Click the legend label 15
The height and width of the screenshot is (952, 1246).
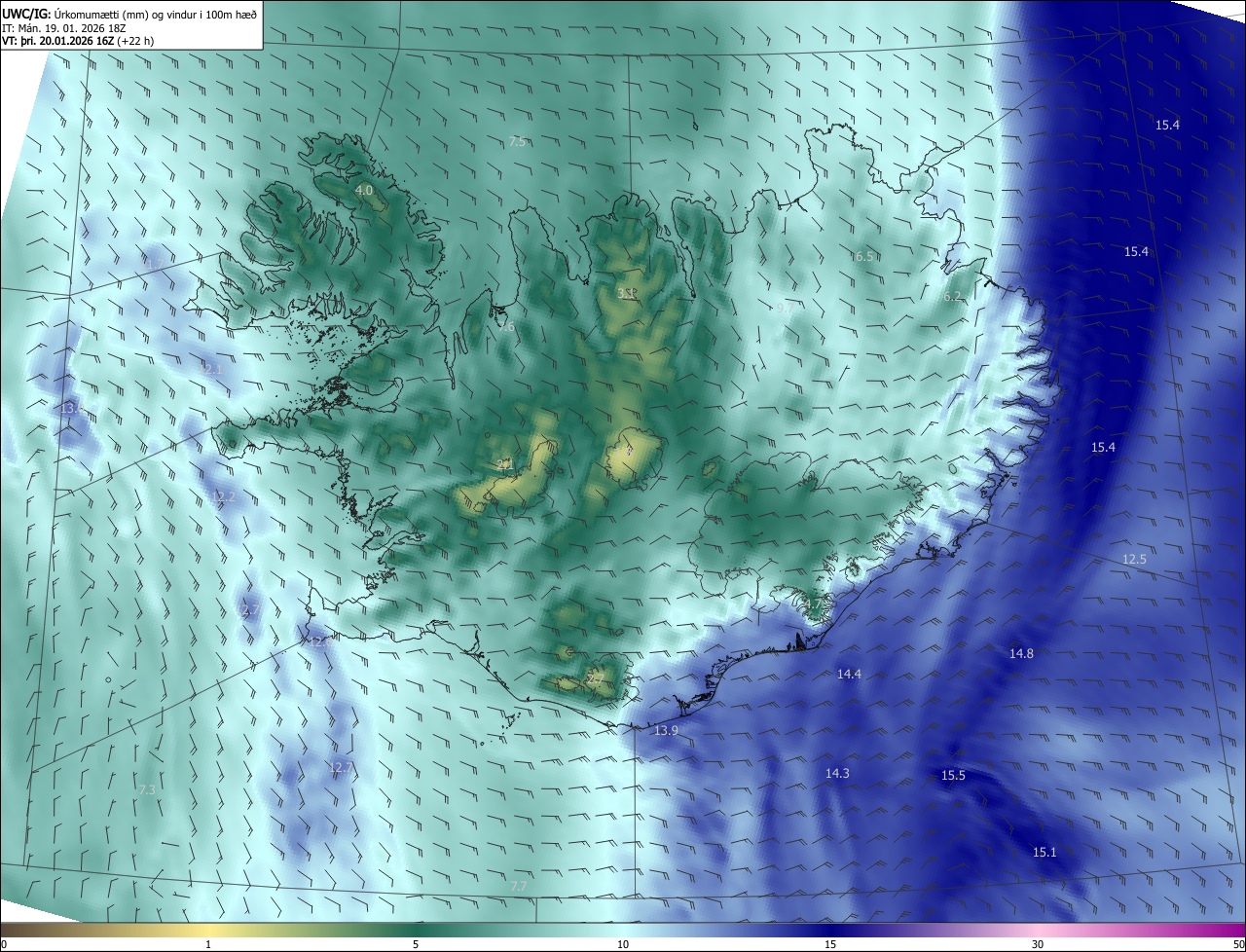coord(830,944)
